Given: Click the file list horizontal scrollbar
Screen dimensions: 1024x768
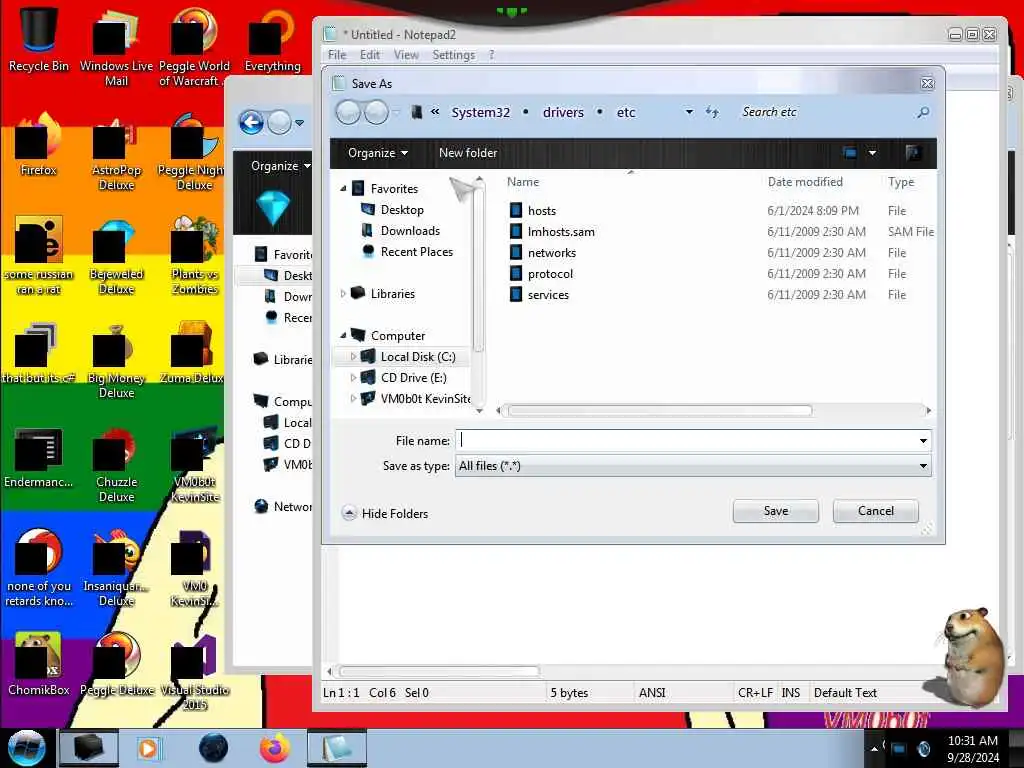Looking at the screenshot, I should pos(660,411).
